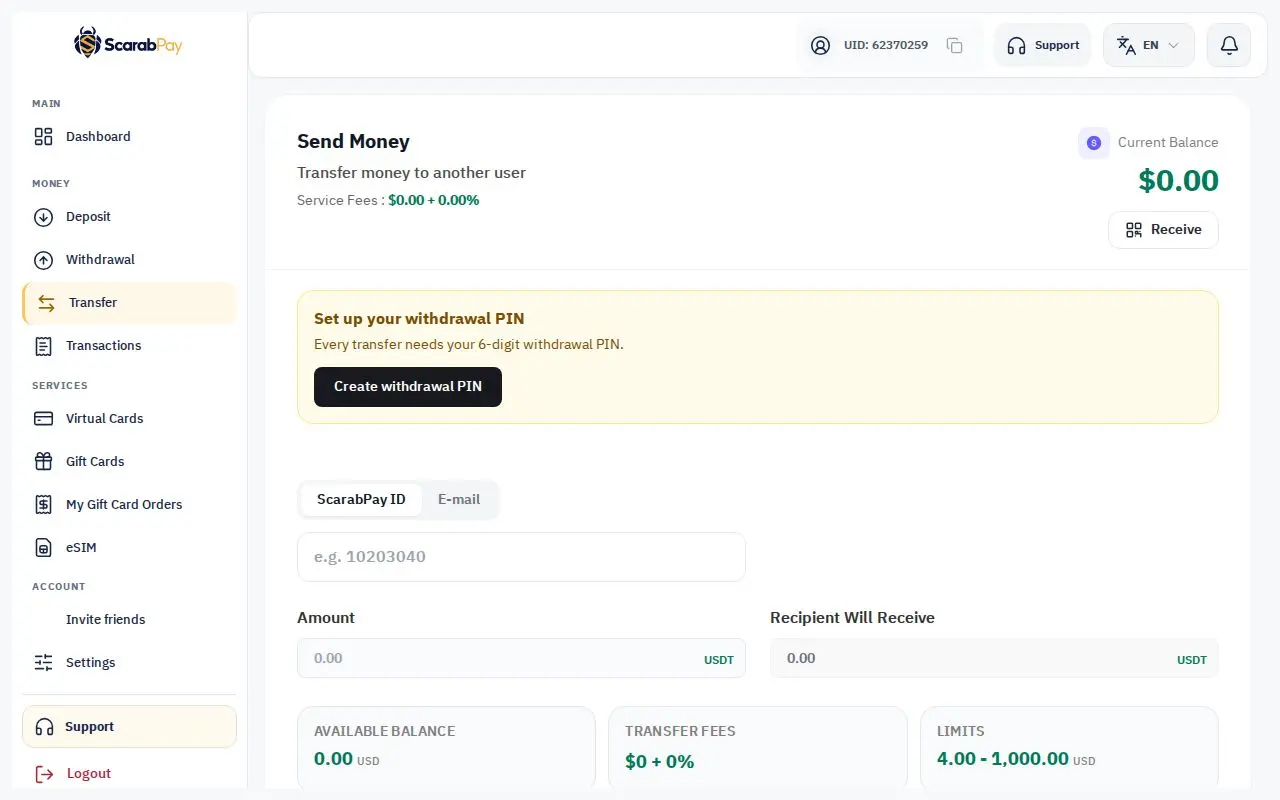Open notifications via the bell icon

tap(1229, 45)
